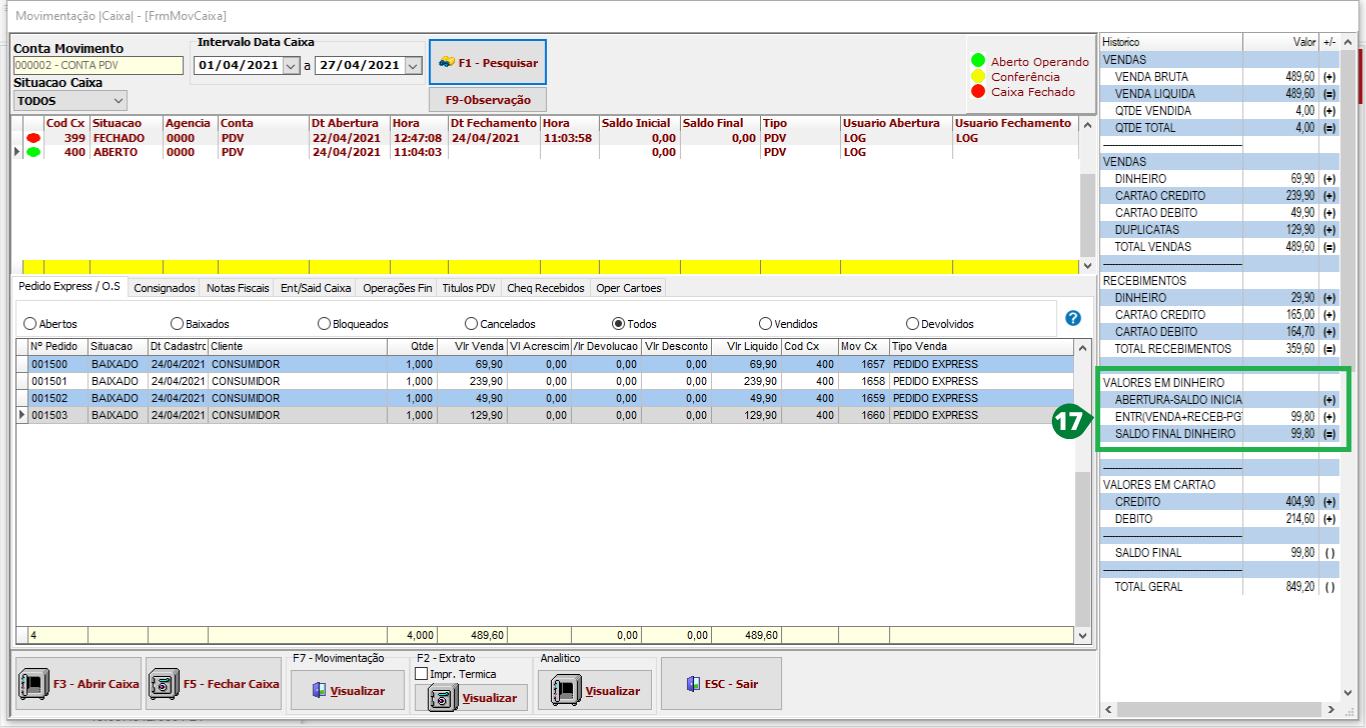Click the binoculars icon on Pesquisar button
The height and width of the screenshot is (728, 1366).
[x=447, y=62]
